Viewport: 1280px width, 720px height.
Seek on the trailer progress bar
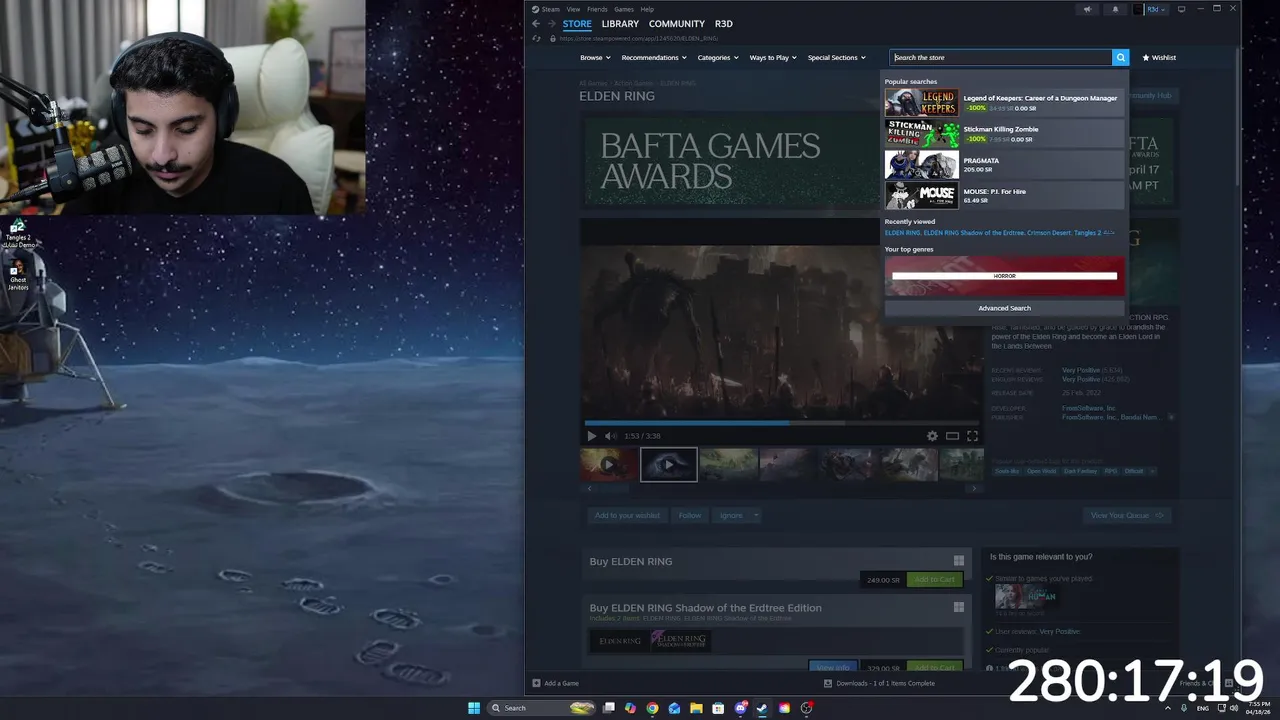pos(782,423)
